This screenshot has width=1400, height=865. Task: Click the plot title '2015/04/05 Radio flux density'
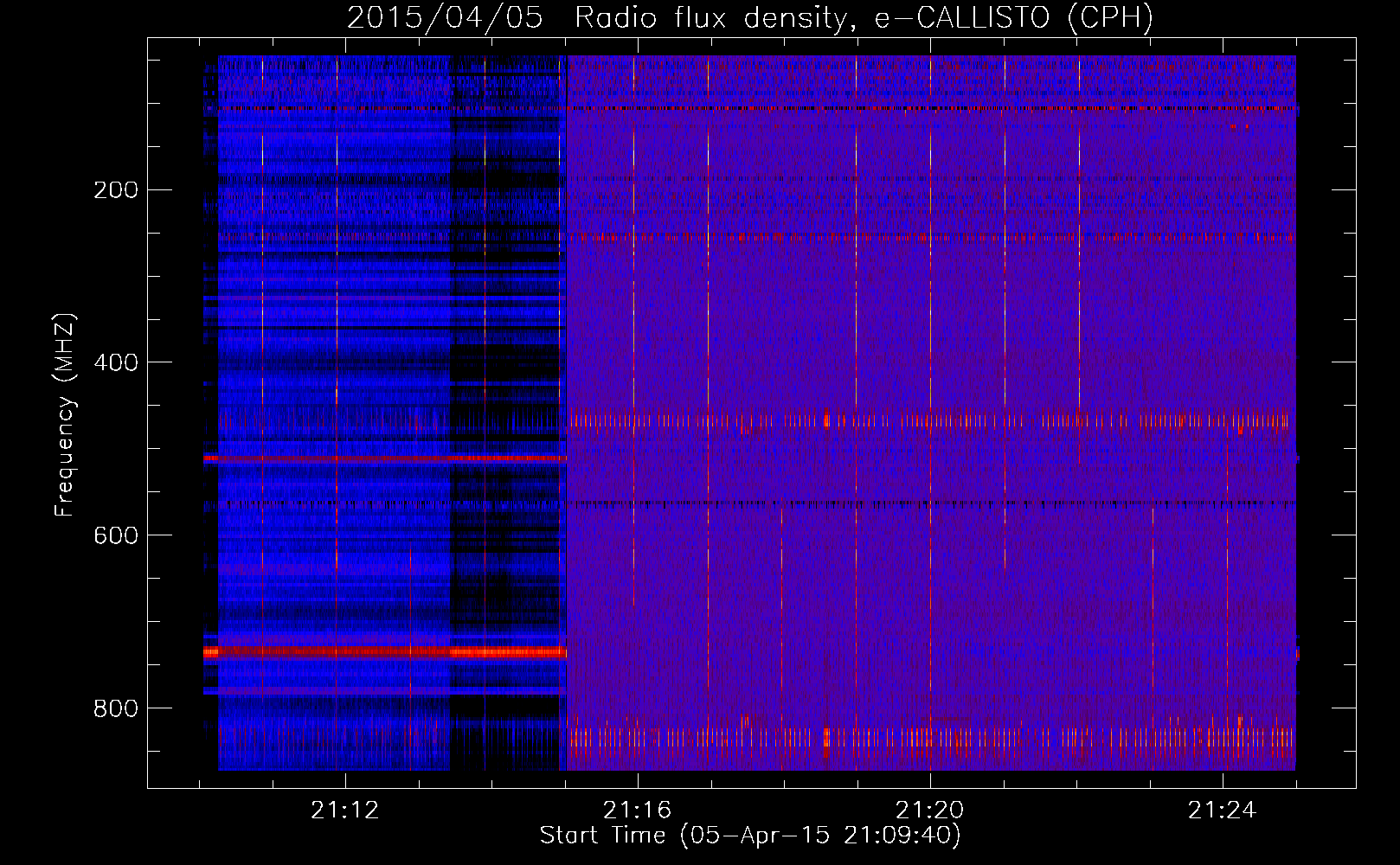[x=596, y=17]
